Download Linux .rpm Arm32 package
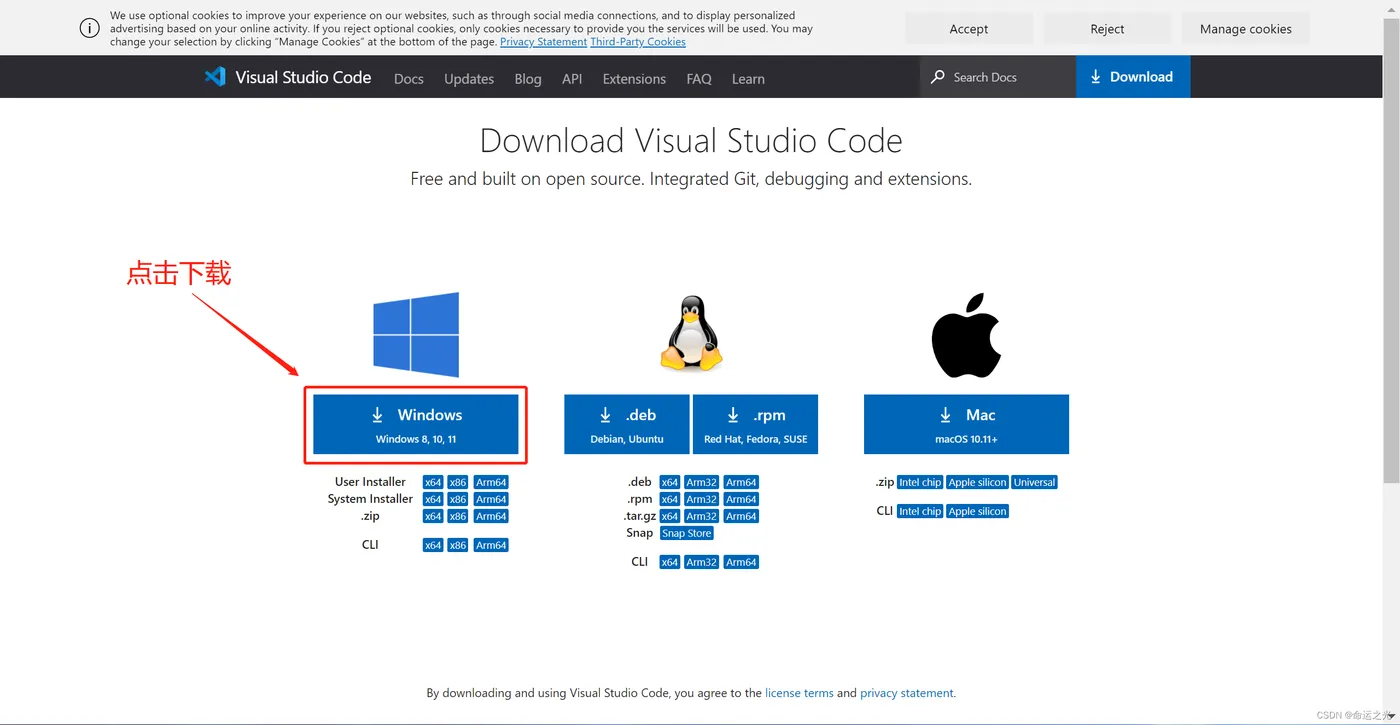 701,499
